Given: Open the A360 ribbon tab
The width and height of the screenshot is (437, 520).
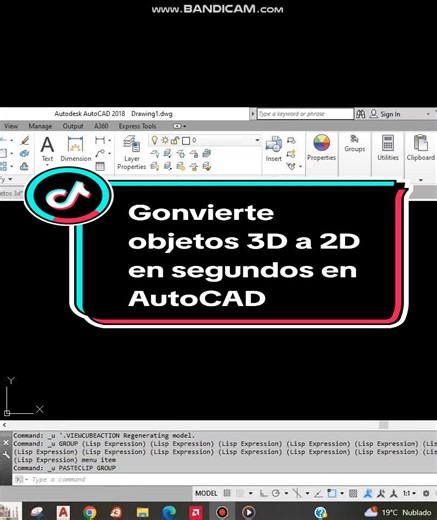Looking at the screenshot, I should click(x=101, y=126).
